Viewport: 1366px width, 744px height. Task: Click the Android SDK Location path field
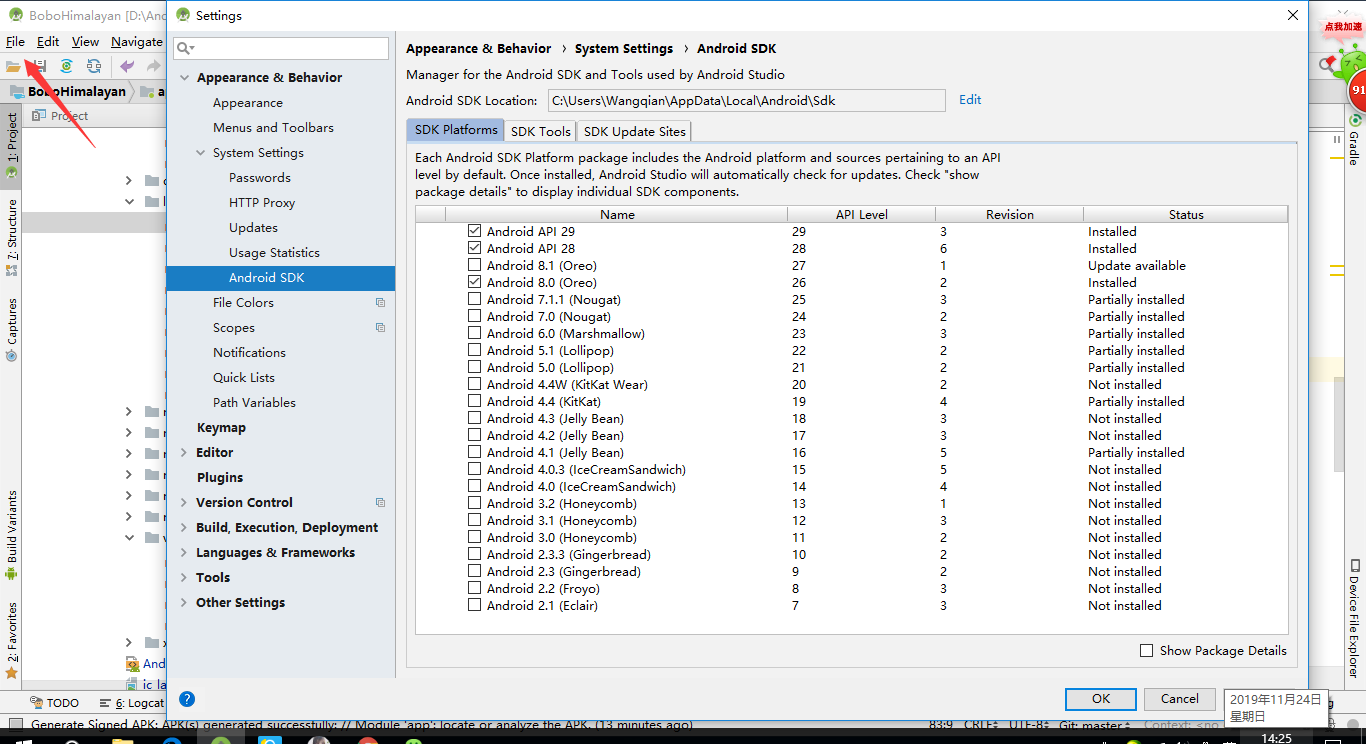[746, 100]
